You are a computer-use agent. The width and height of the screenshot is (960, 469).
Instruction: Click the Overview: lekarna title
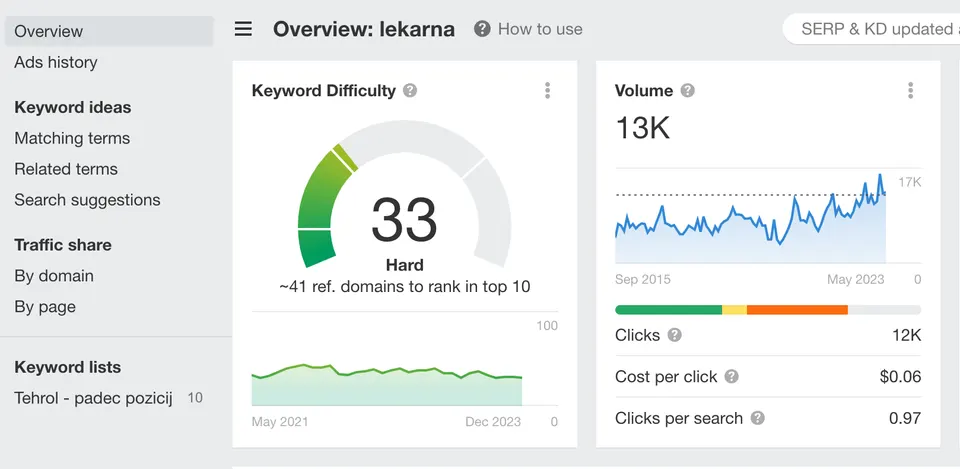(364, 29)
